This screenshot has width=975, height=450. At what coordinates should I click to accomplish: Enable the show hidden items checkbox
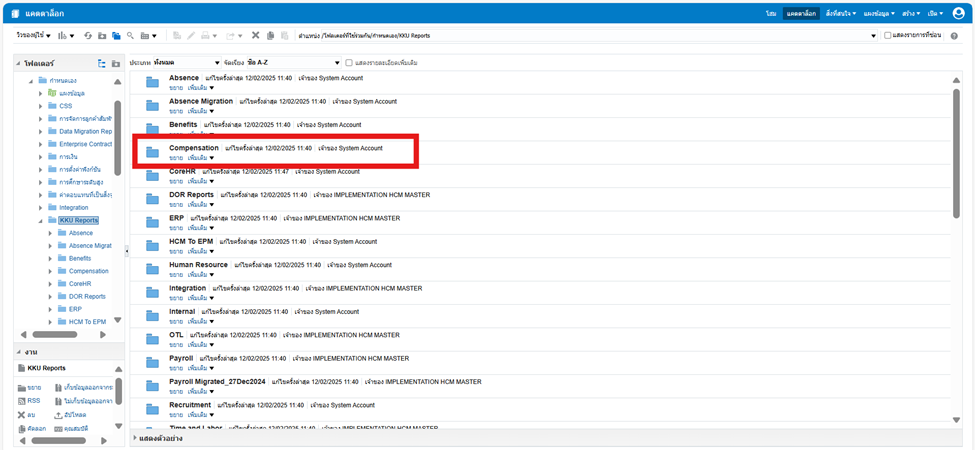(x=887, y=36)
